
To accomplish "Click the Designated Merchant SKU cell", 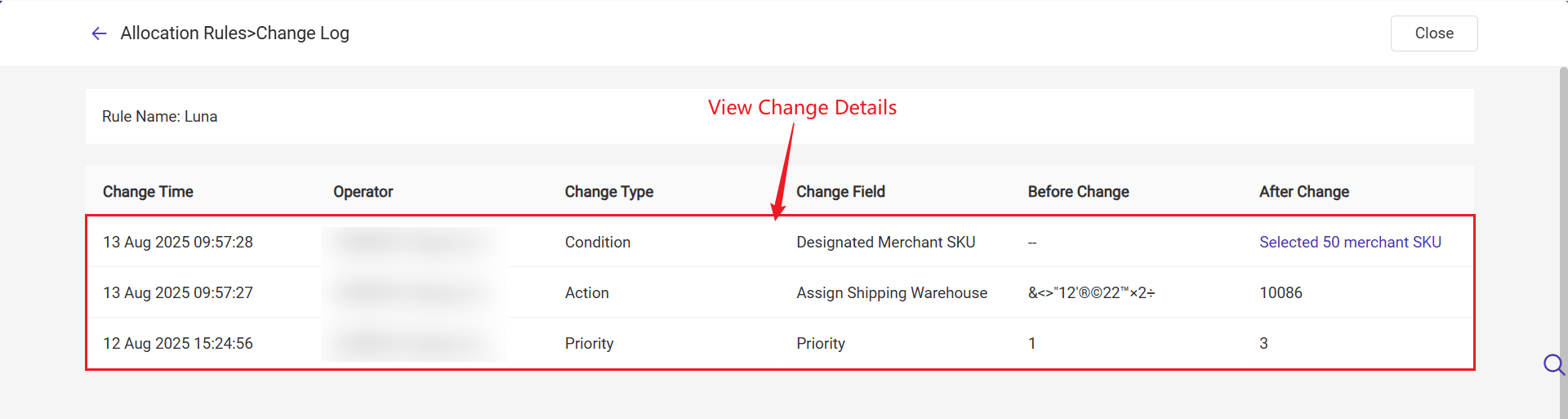I will (x=886, y=242).
